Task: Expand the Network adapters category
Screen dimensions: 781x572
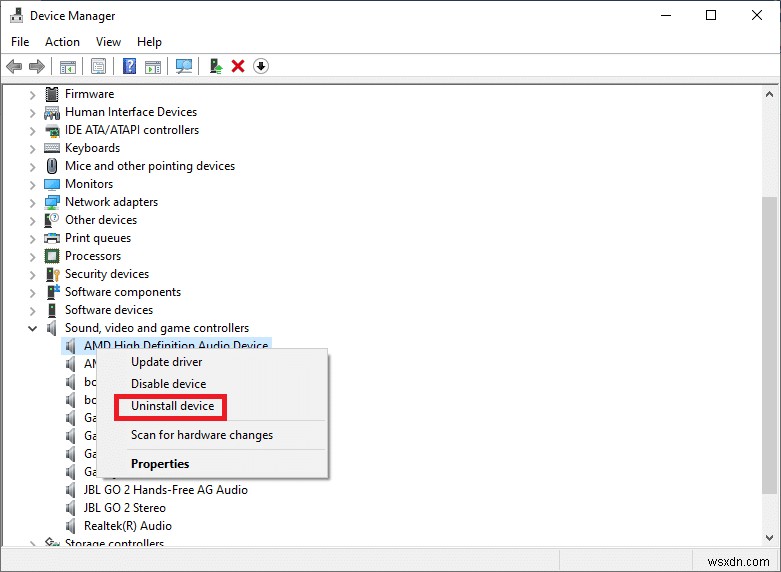Action: pos(32,203)
